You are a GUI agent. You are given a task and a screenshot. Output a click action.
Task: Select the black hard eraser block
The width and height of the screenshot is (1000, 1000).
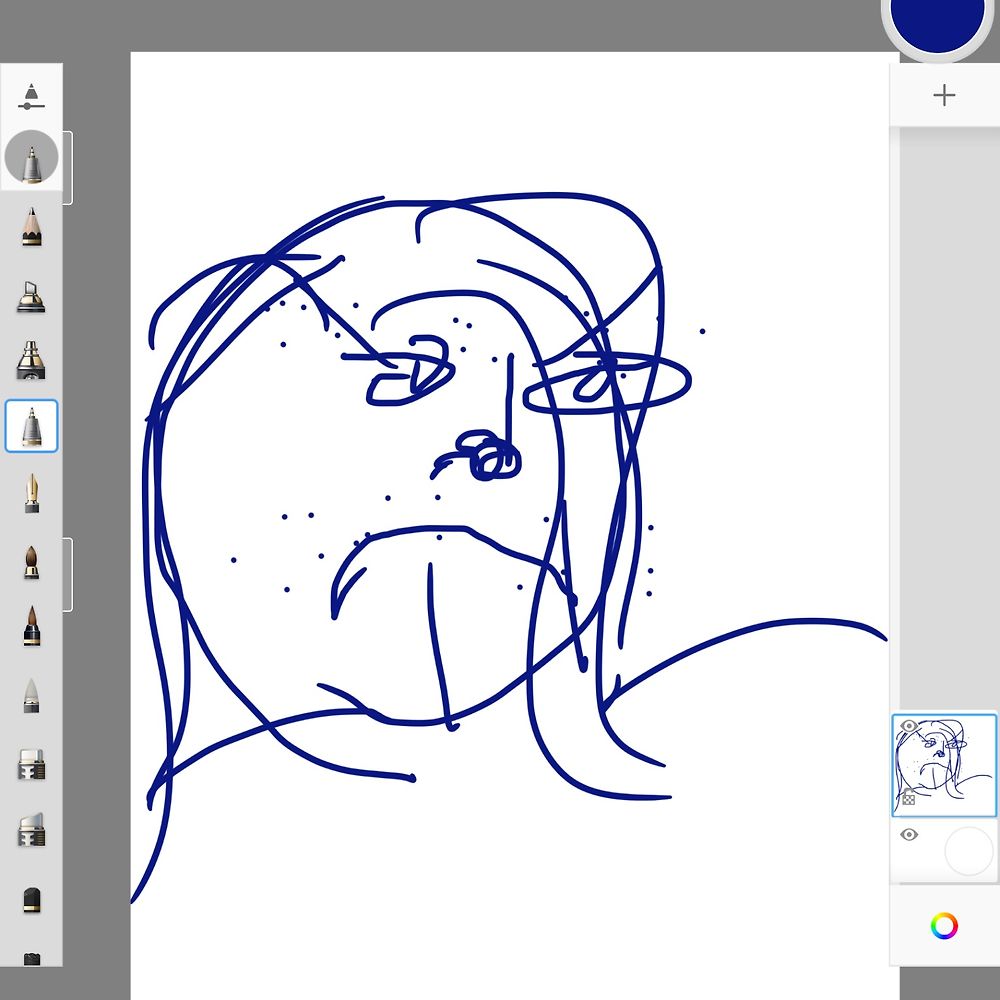pos(31,899)
